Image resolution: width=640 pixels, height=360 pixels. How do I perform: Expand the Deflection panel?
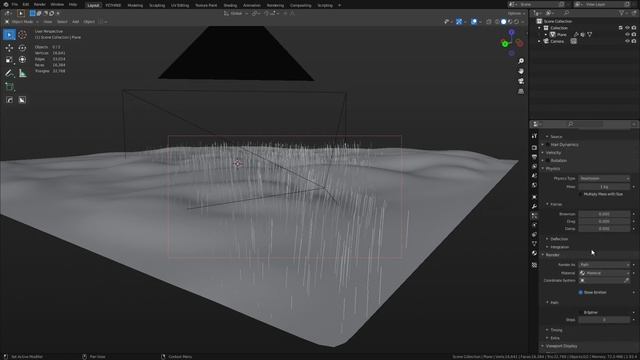coord(559,239)
